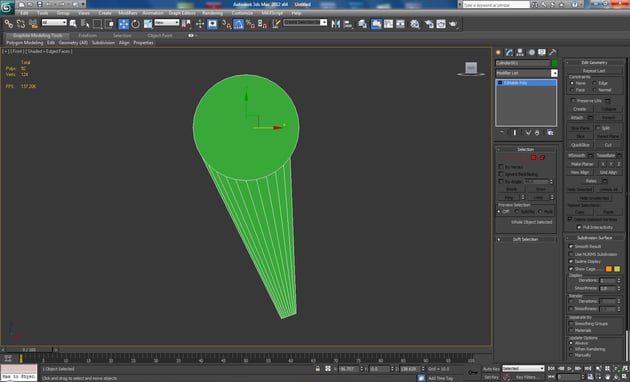630x382 pixels.
Task: Click the Element sub-object selection icon
Action: [542, 158]
